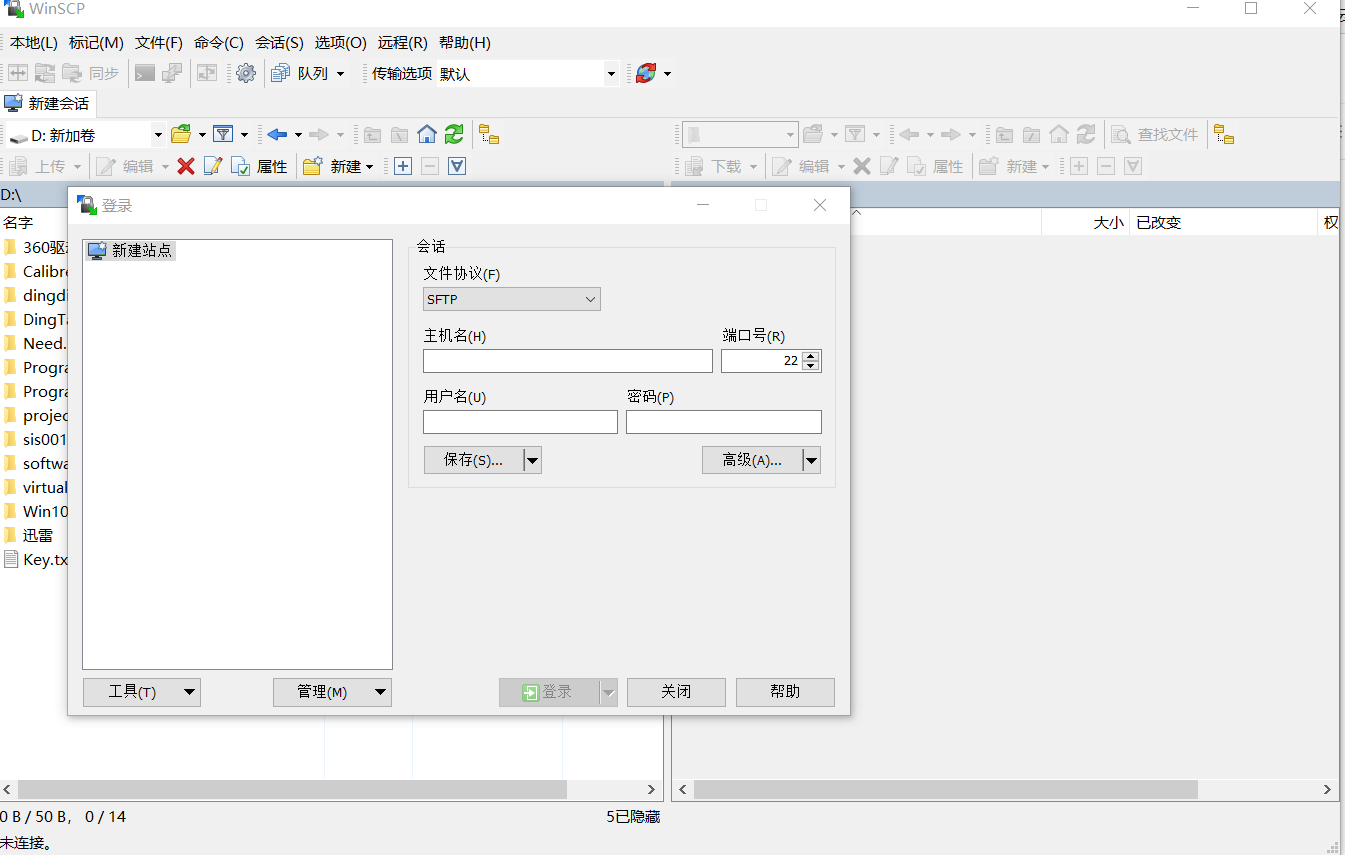Open the 本地 menu
The height and width of the screenshot is (855, 1345).
coord(34,42)
